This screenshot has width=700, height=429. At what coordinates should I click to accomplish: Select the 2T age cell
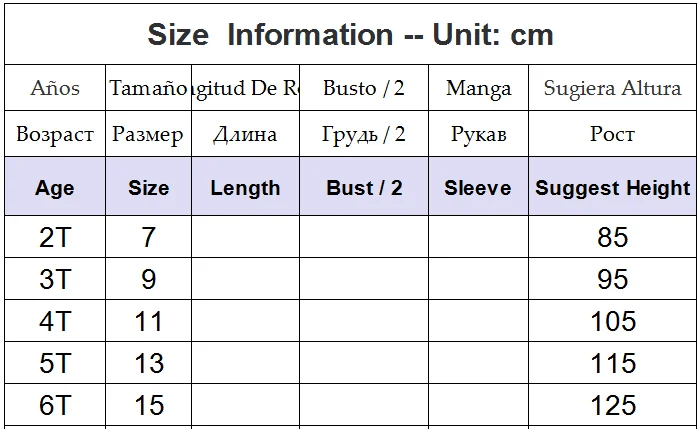point(55,237)
